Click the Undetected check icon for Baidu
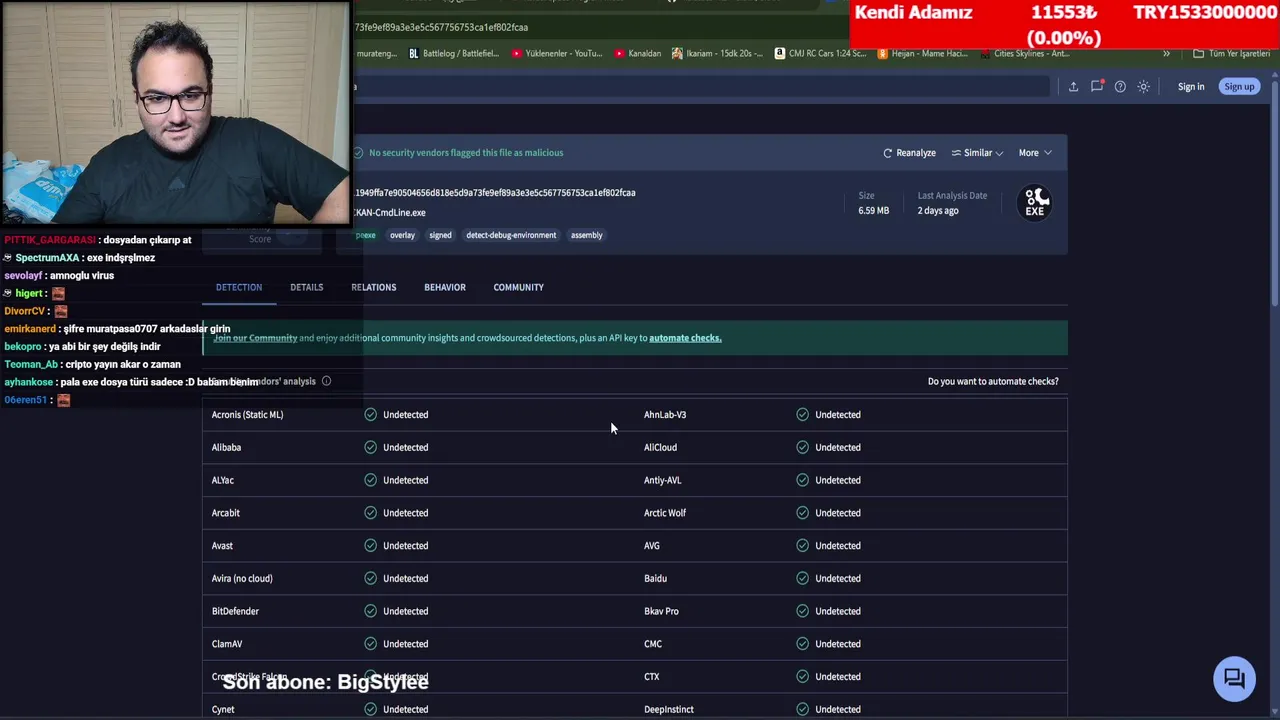Image resolution: width=1280 pixels, height=720 pixels. 802,578
